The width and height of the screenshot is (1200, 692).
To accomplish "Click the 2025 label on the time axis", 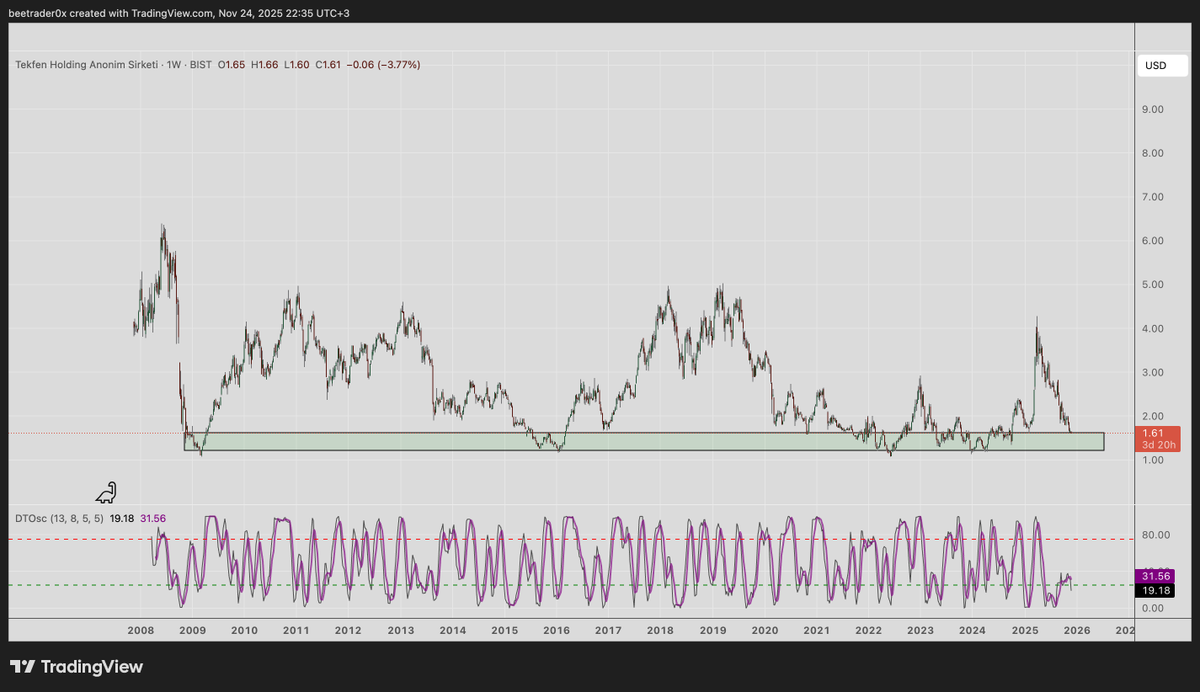I will coord(1024,631).
